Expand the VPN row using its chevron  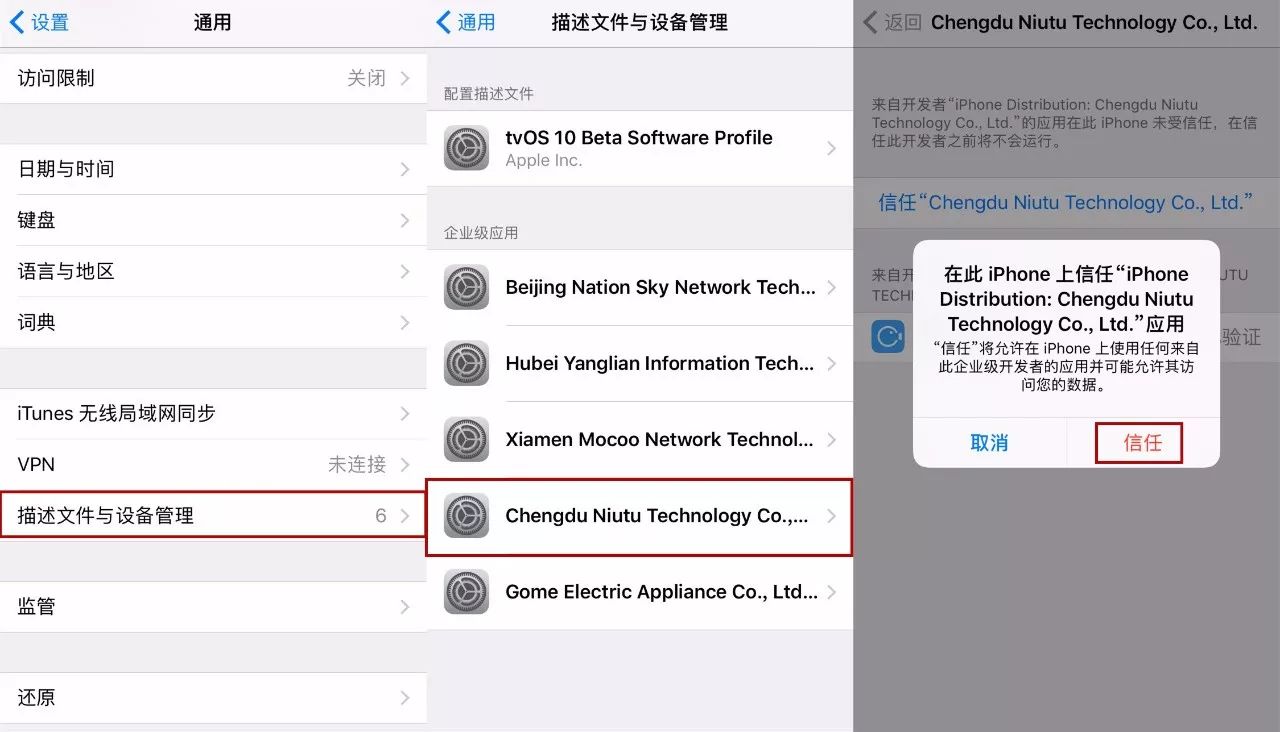[x=406, y=465]
